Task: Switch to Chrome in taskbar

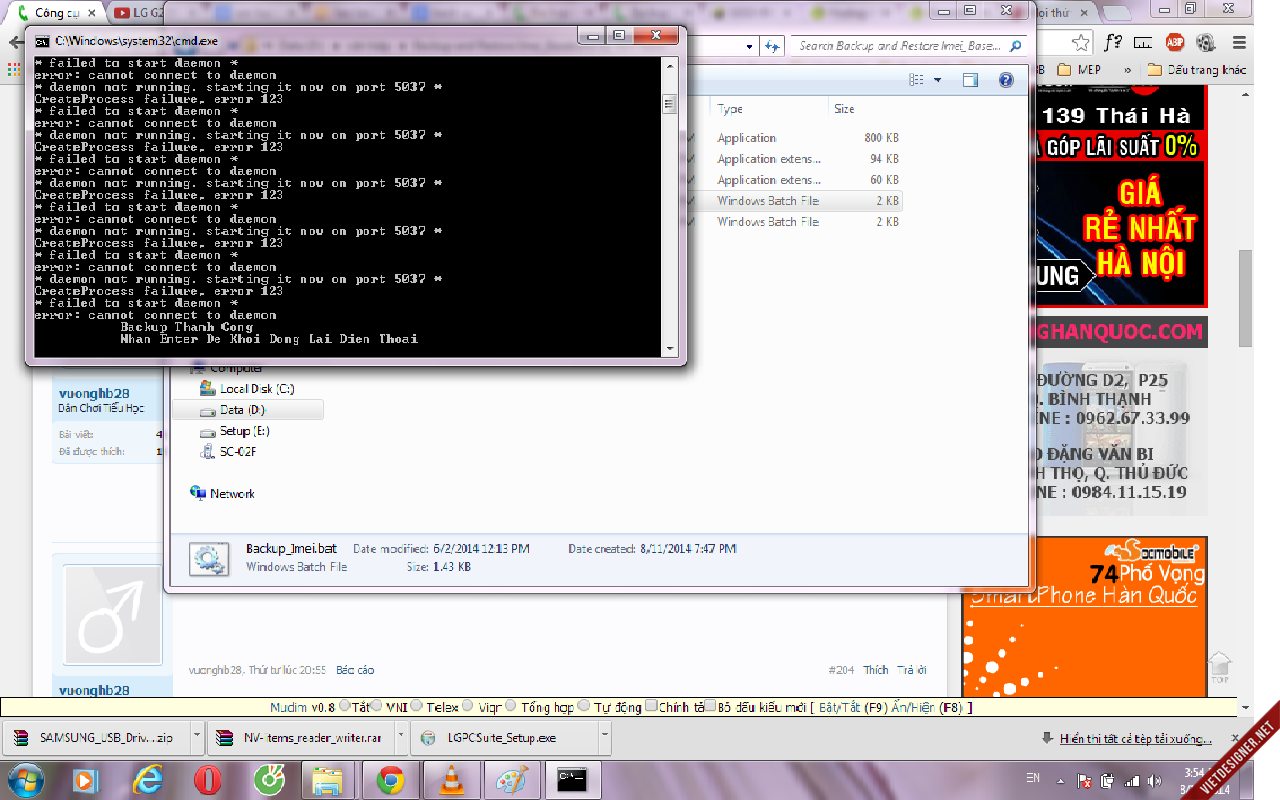Action: 390,779
